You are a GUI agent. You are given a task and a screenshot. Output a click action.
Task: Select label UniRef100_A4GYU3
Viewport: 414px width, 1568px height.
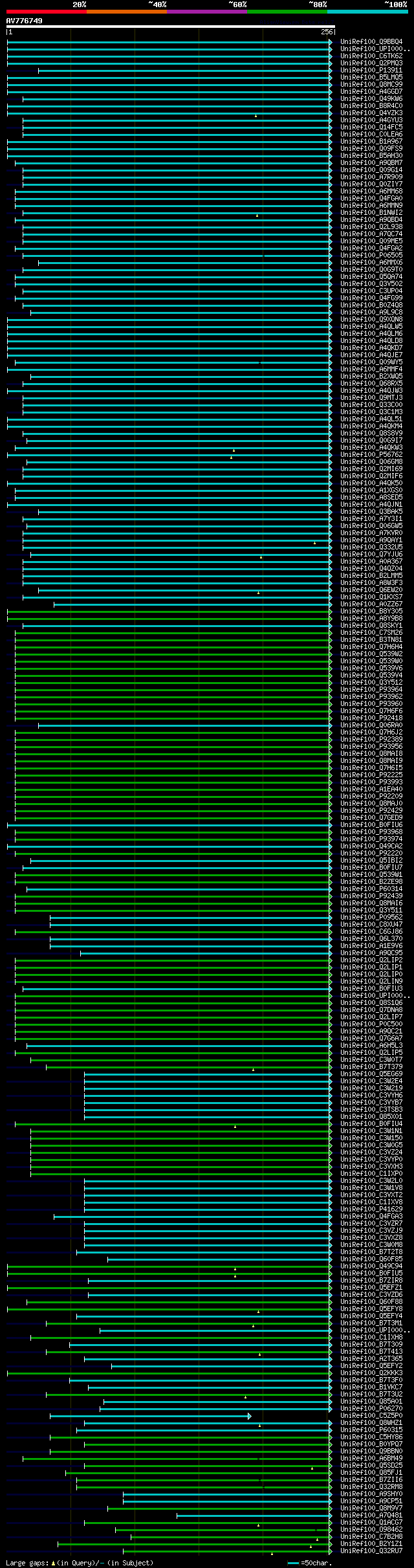(x=371, y=120)
